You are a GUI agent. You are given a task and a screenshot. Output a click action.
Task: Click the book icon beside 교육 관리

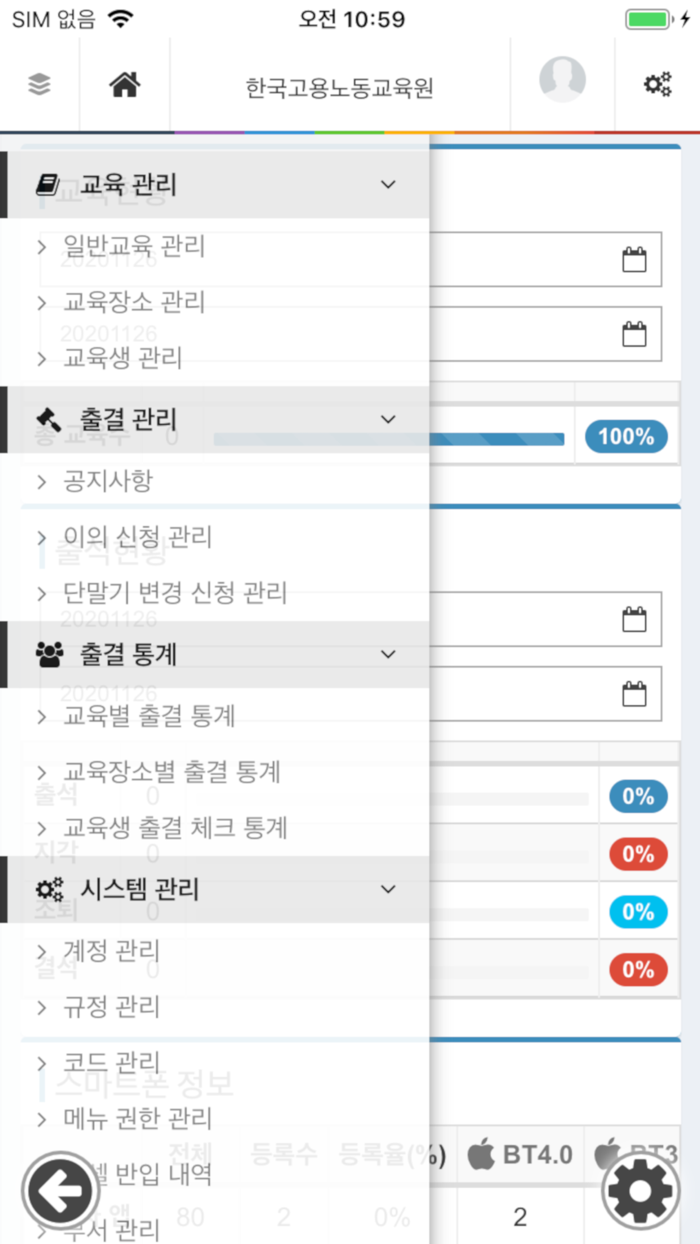(45, 184)
